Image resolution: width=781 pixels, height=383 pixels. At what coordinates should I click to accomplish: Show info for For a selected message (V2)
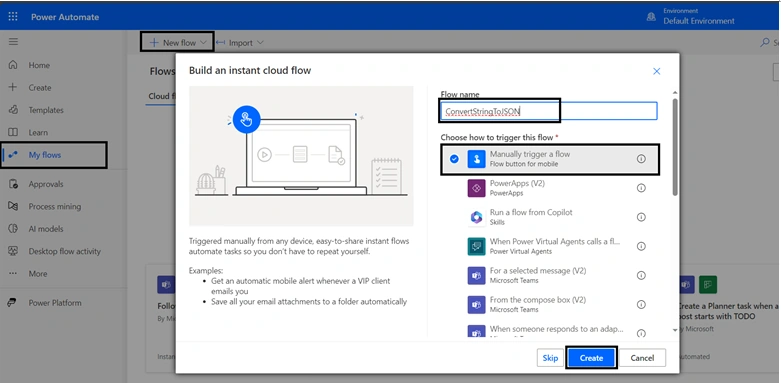click(641, 275)
